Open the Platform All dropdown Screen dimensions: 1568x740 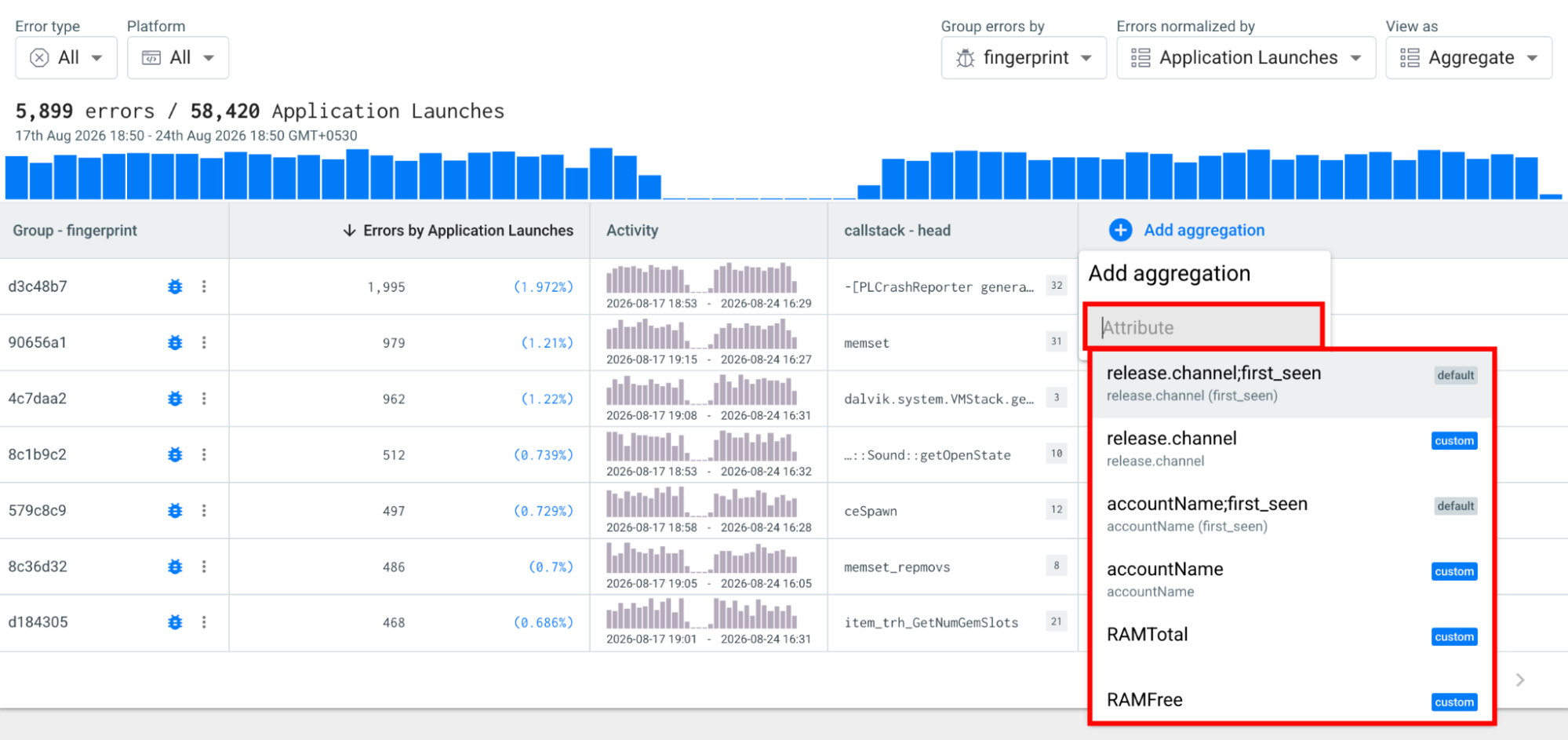pyautogui.click(x=178, y=57)
